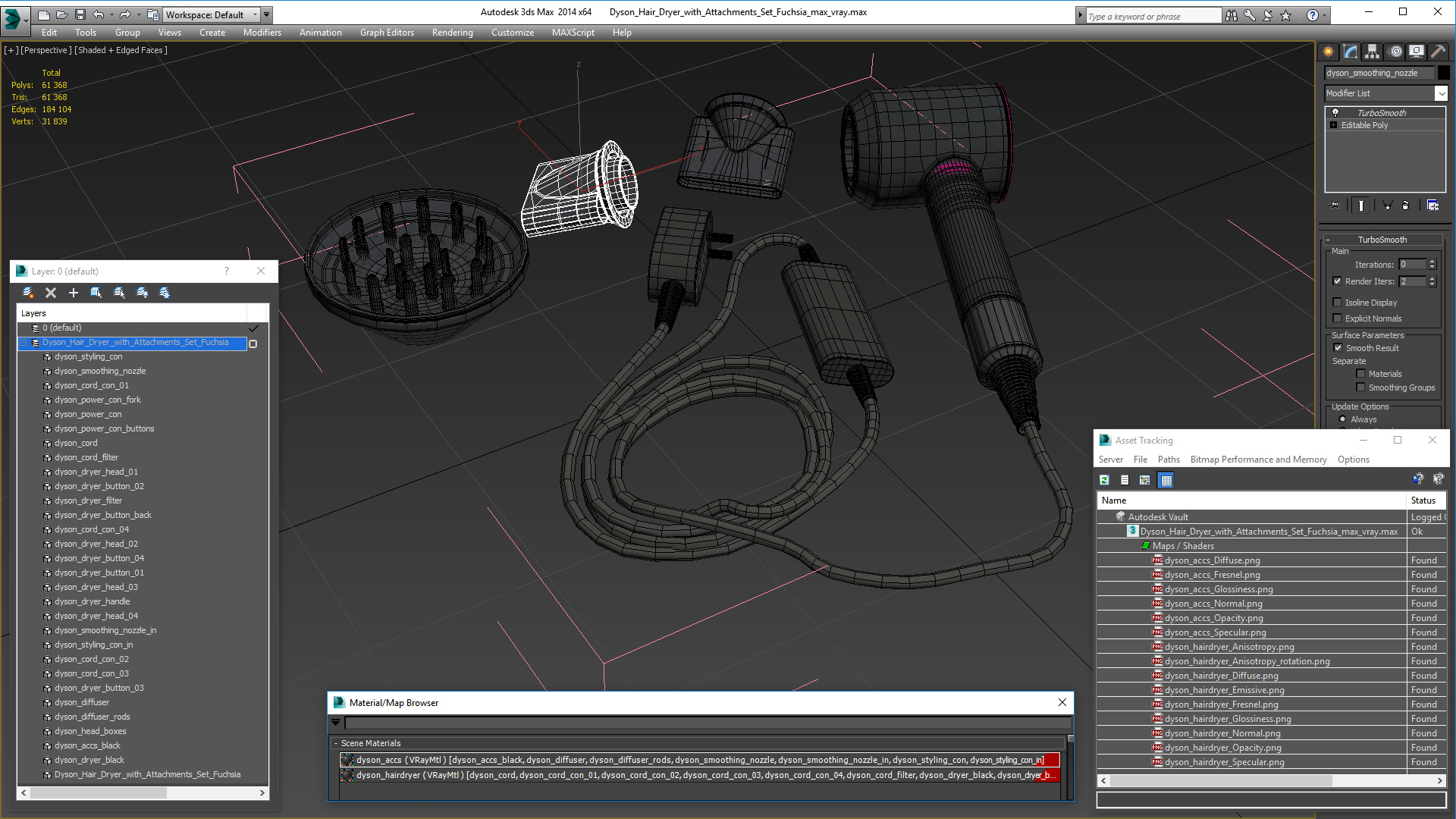Screen dimensions: 1456x819
Task: Collapse the Scene Materials group
Action: tap(336, 743)
